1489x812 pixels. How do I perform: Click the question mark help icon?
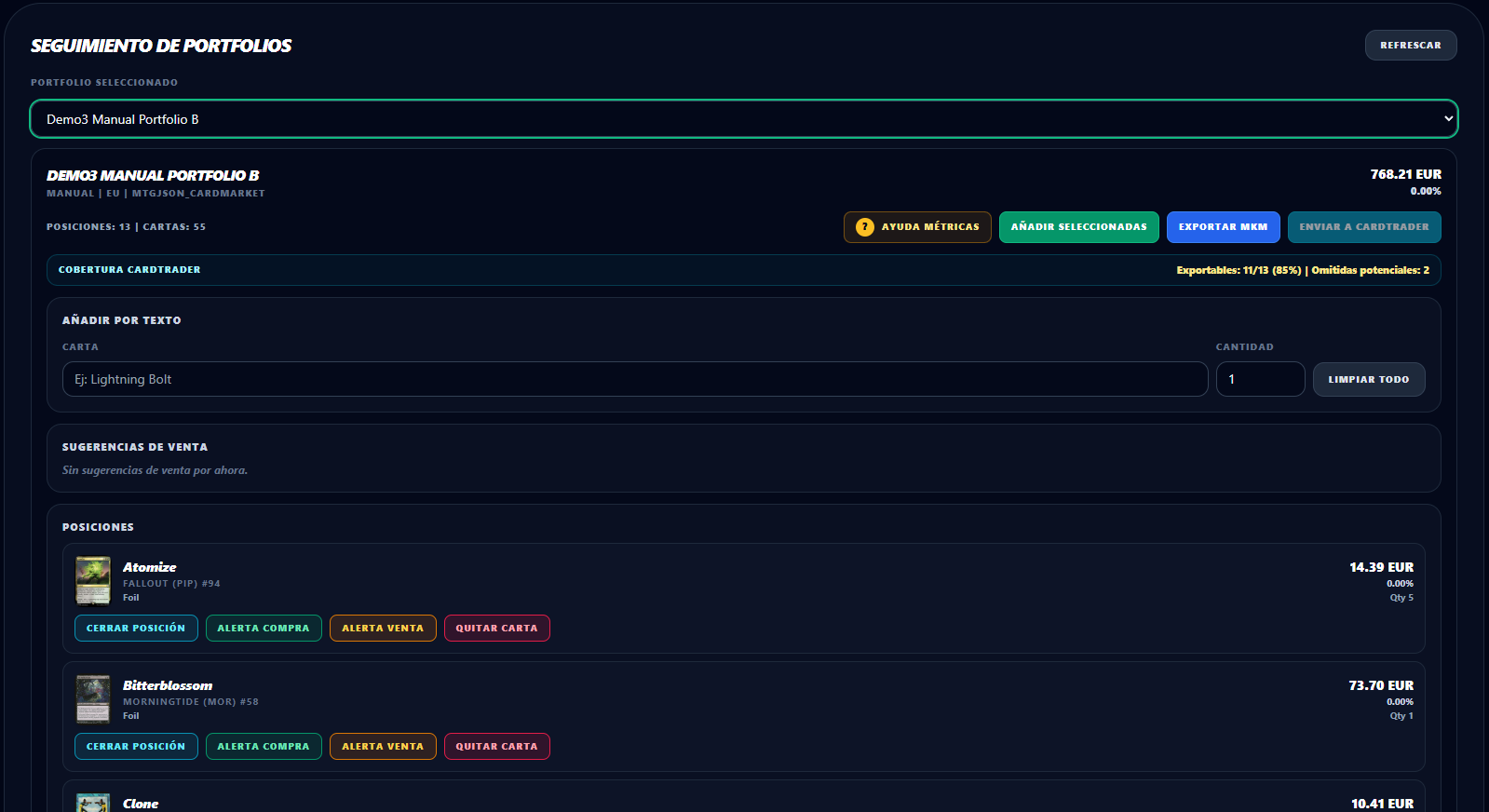click(864, 227)
